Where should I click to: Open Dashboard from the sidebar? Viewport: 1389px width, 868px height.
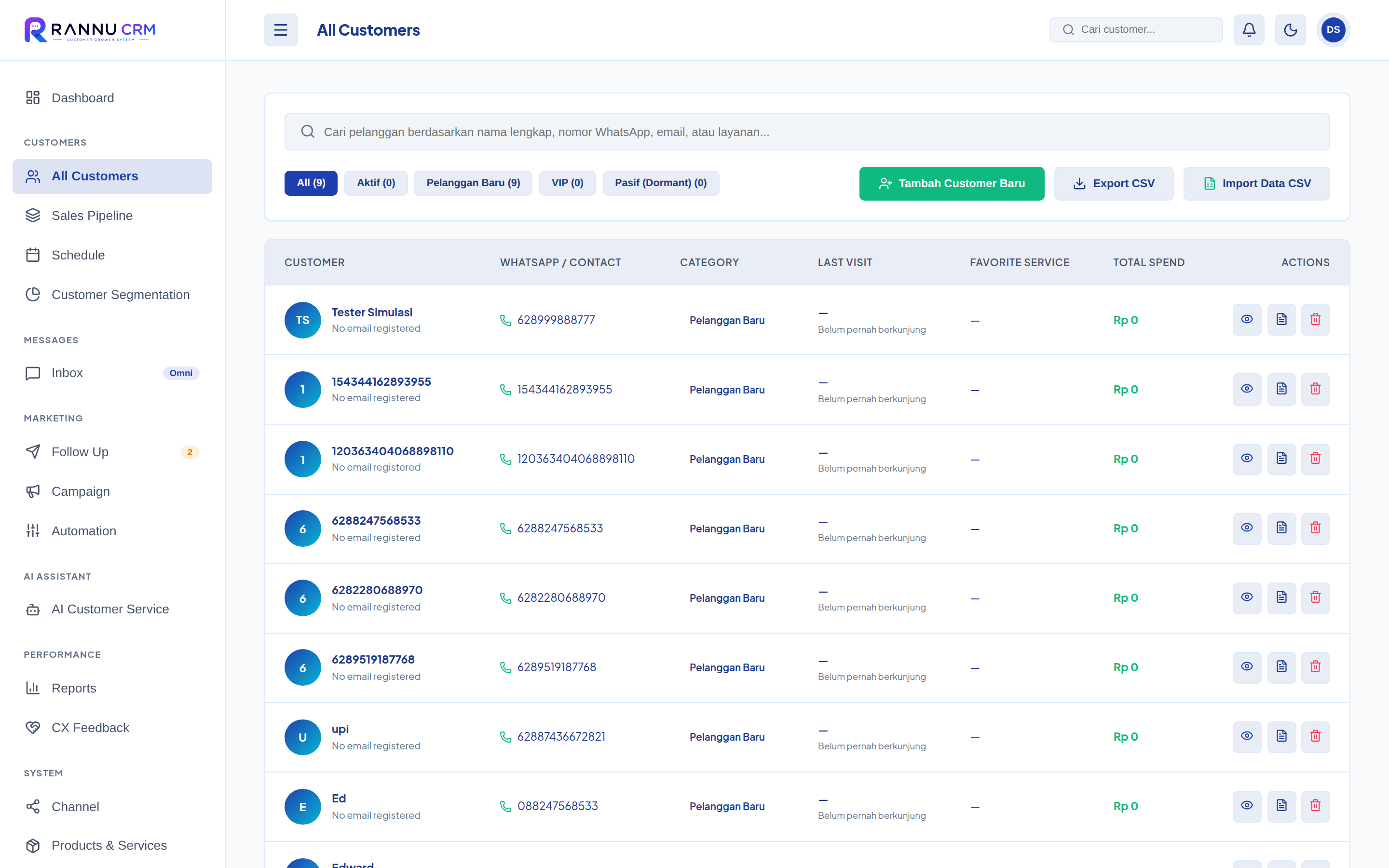[112, 98]
